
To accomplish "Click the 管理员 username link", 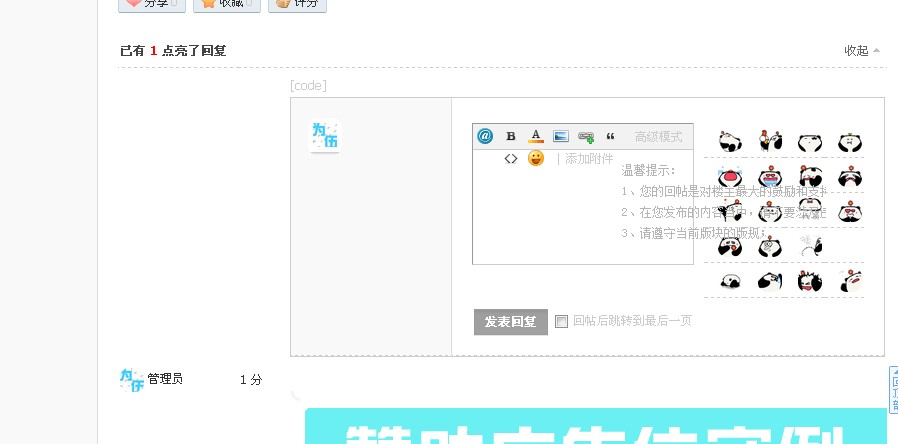I will click(165, 379).
